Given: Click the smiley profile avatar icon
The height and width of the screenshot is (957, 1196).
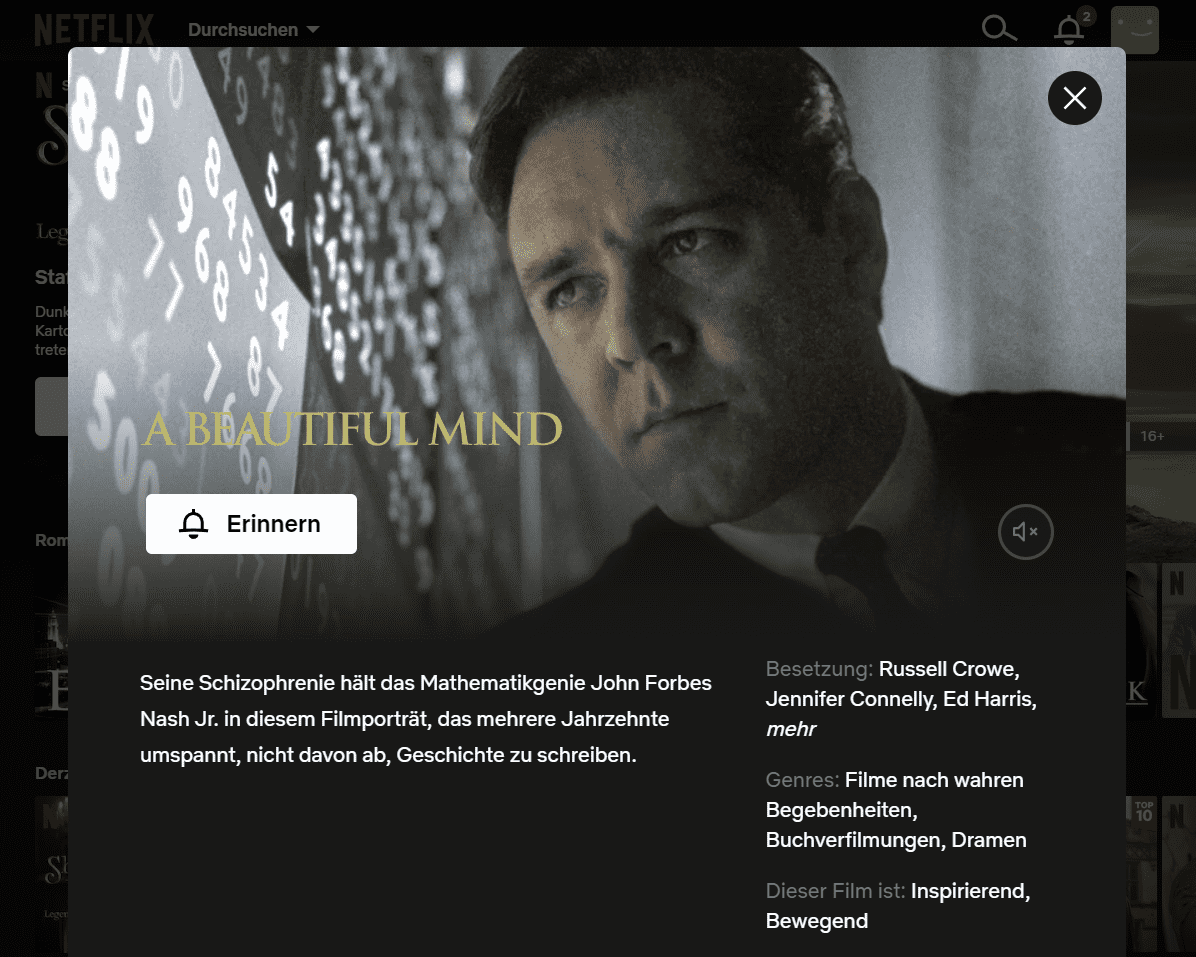Looking at the screenshot, I should pyautogui.click(x=1134, y=30).
